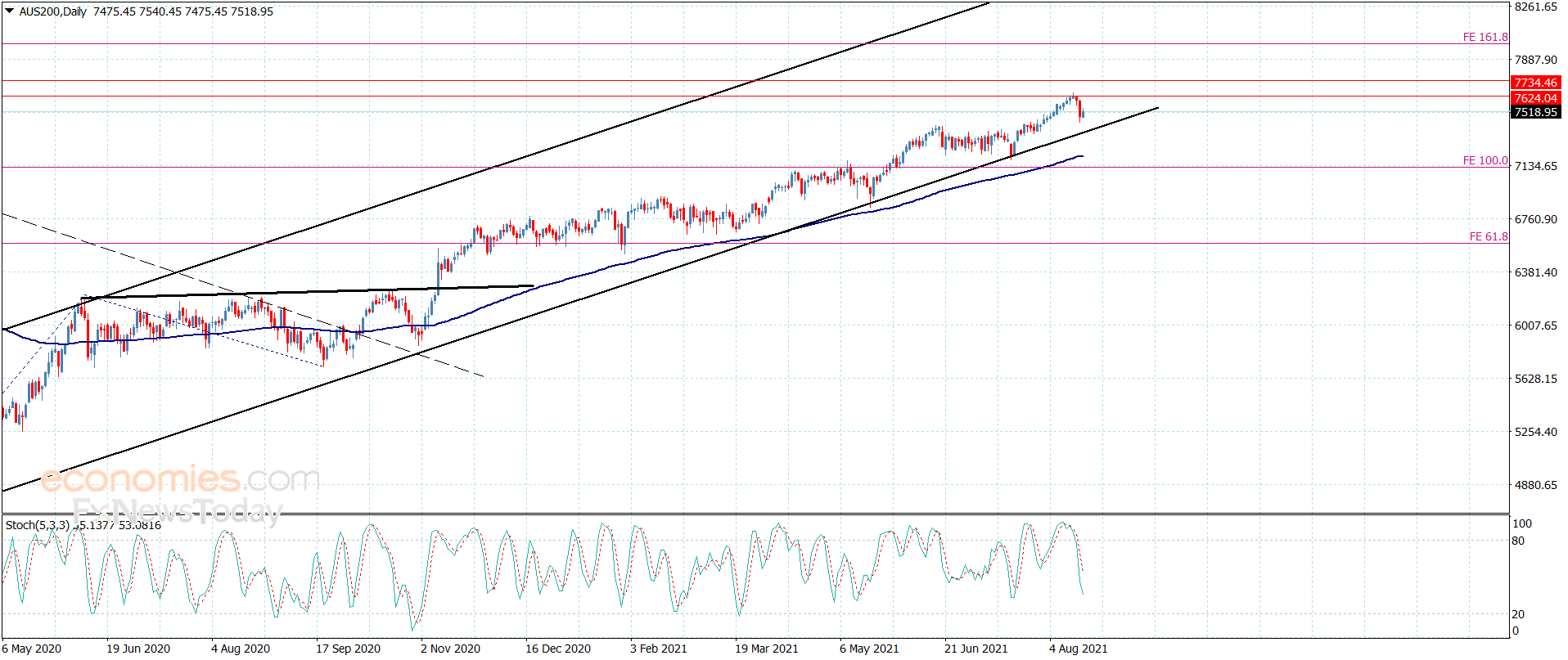Image resolution: width=1568 pixels, height=660 pixels.
Task: Click the 2 Nov 2020 date label
Action: click(x=450, y=649)
